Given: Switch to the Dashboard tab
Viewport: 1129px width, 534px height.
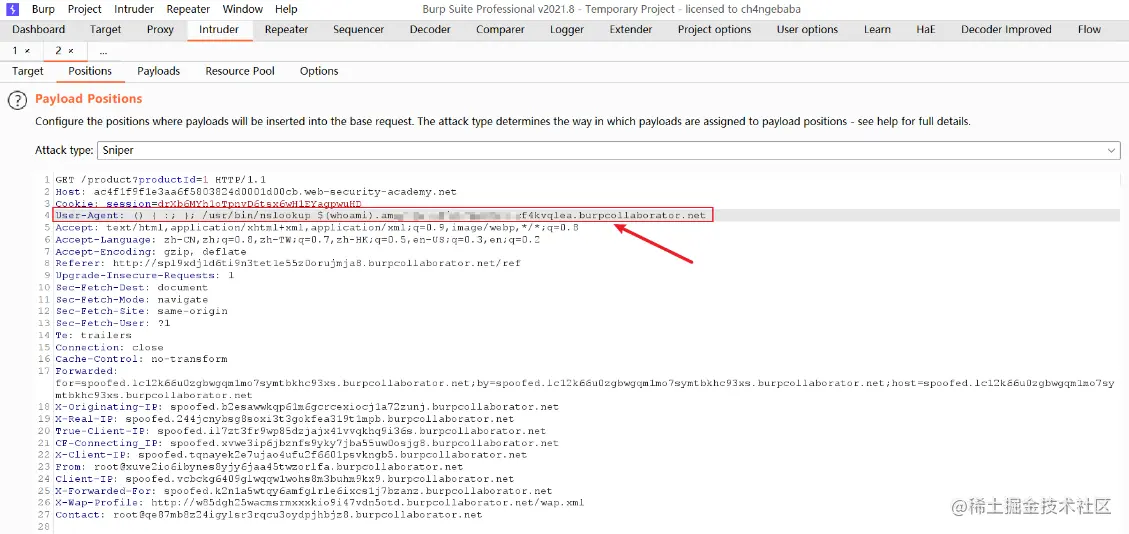Looking at the screenshot, I should point(38,30).
